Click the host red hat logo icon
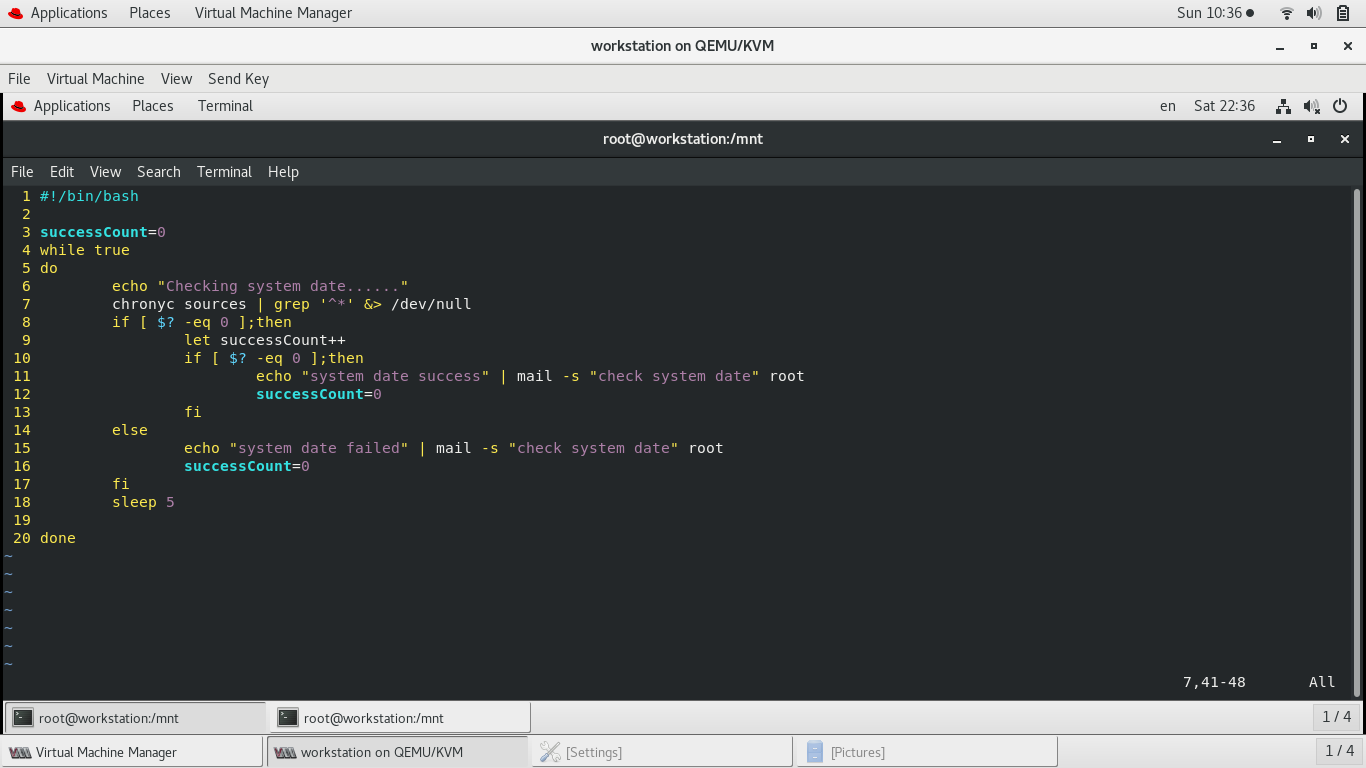This screenshot has width=1366, height=768. pos(15,13)
